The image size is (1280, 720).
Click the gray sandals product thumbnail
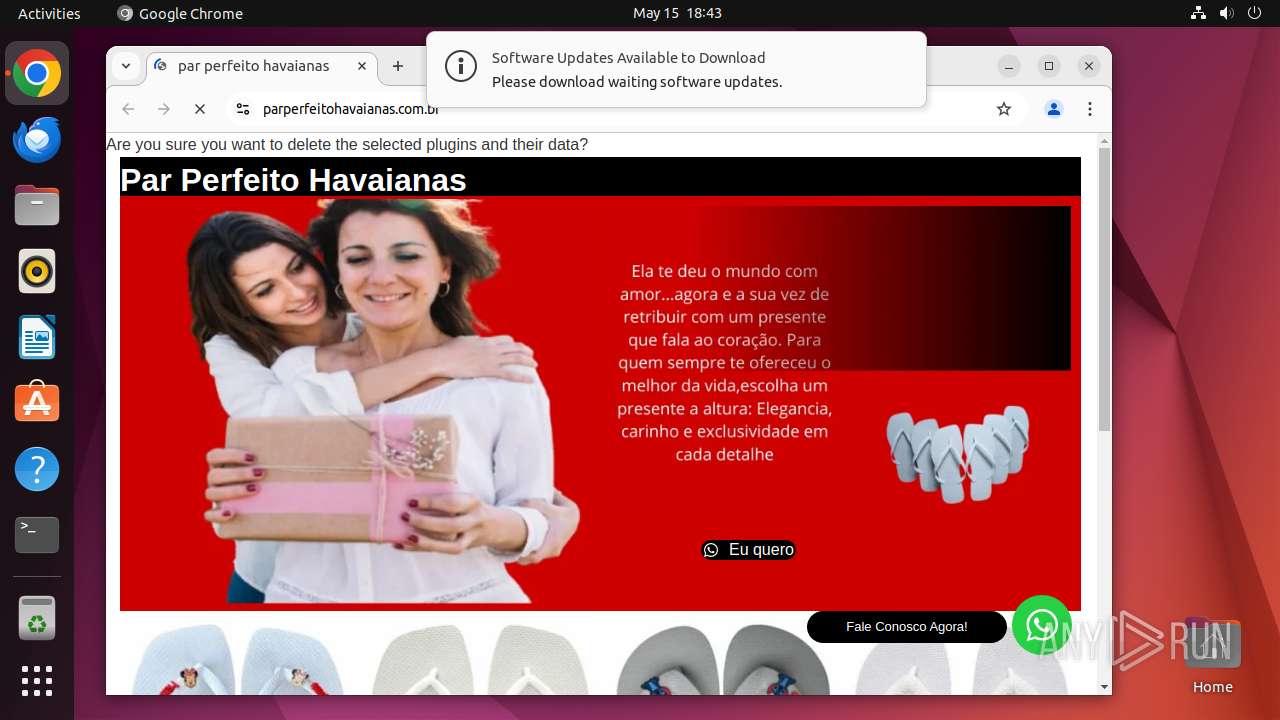tap(723, 659)
